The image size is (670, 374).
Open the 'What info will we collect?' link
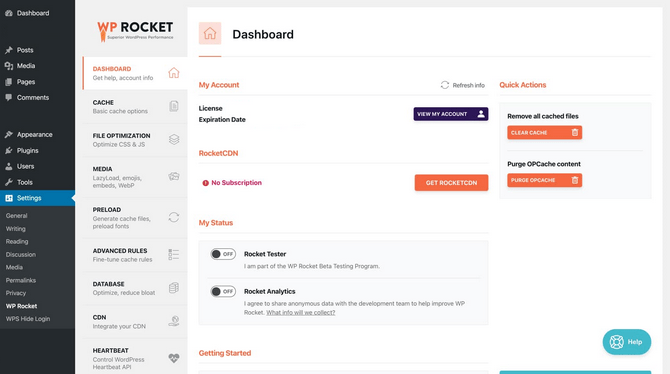click(300, 312)
